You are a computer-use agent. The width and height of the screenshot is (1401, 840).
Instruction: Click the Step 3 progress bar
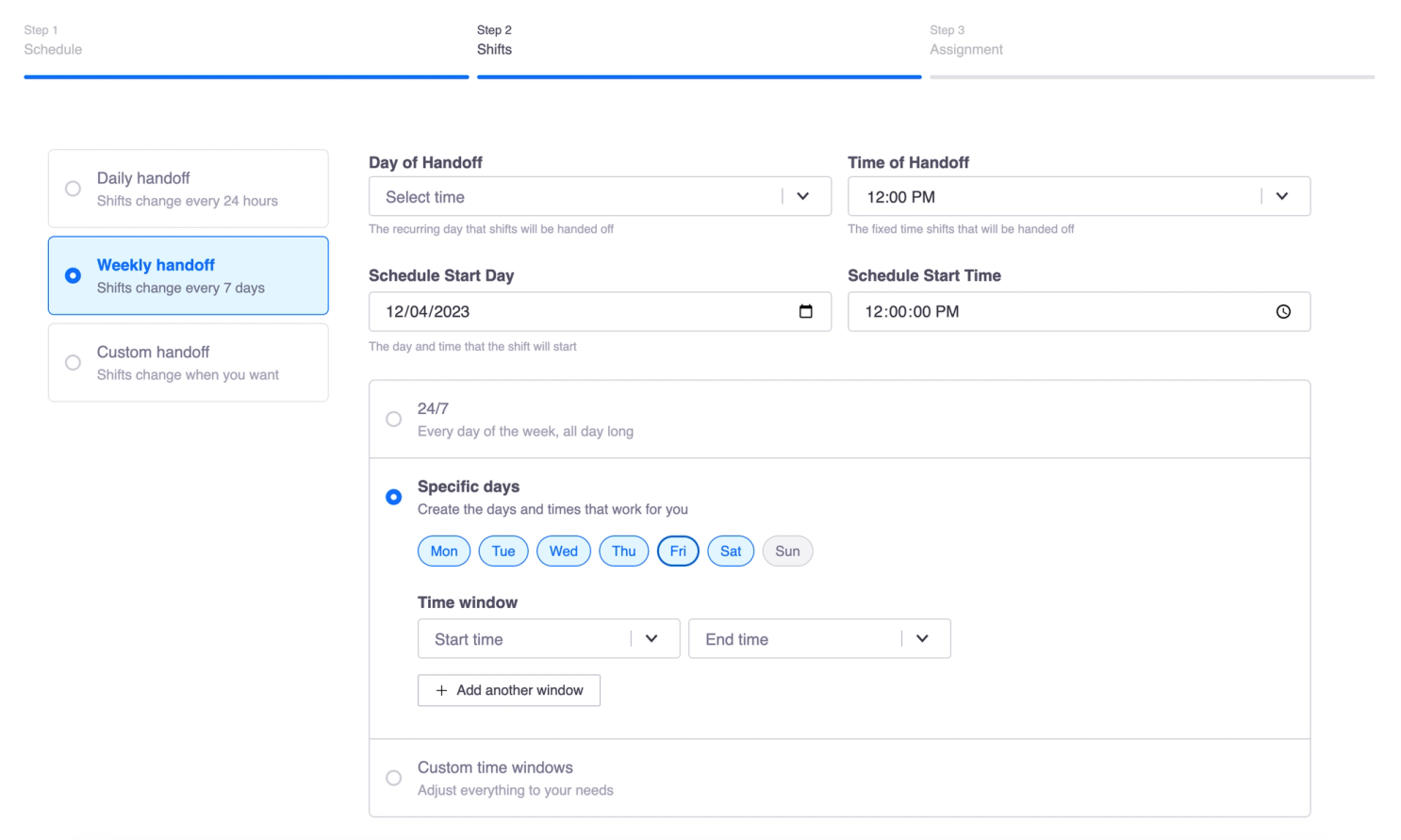point(1152,77)
